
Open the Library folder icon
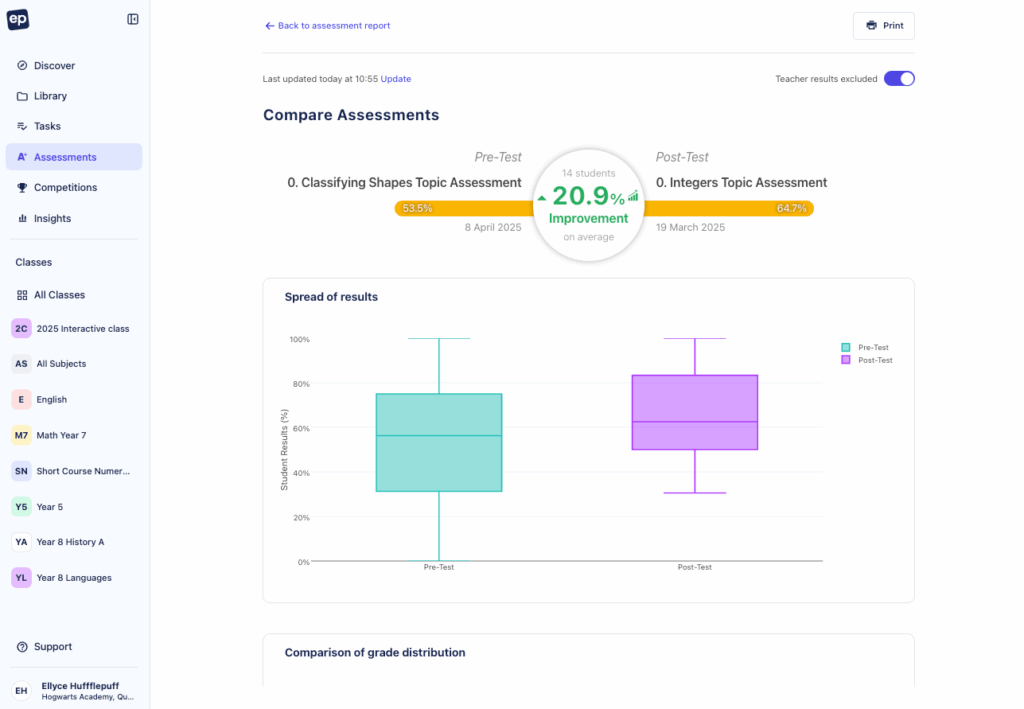[22, 96]
